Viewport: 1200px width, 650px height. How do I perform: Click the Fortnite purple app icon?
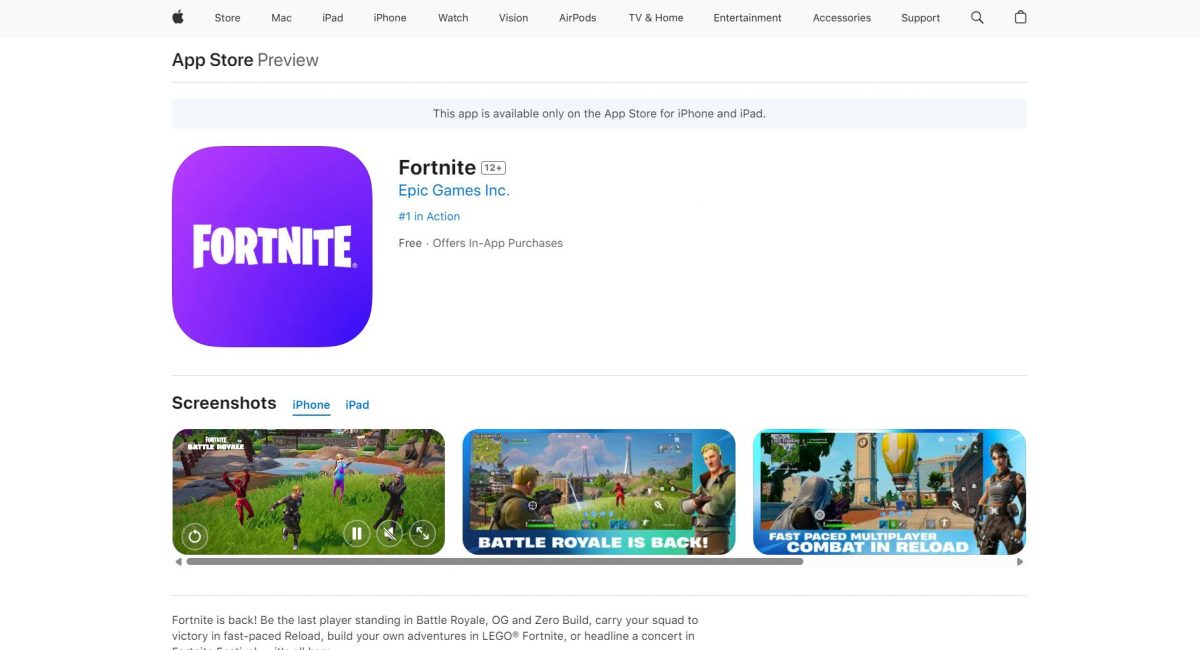[272, 246]
